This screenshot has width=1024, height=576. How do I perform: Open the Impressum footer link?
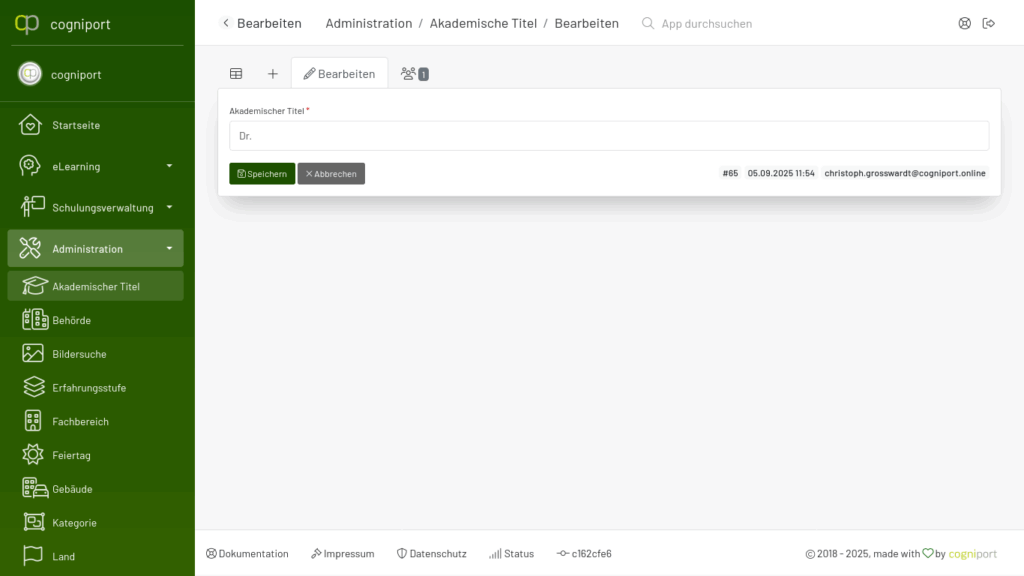[x=342, y=553]
